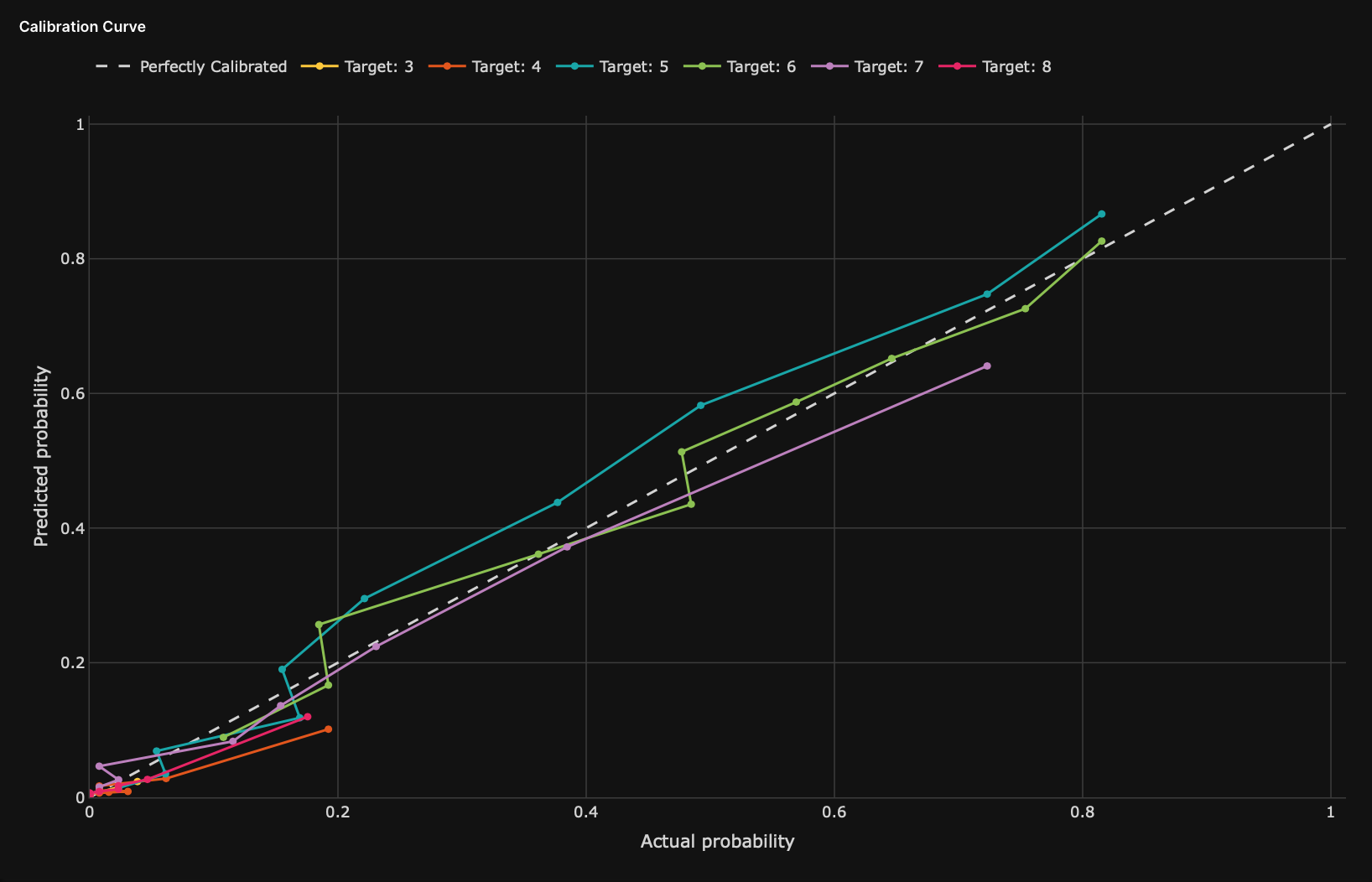This screenshot has height=882, width=1372.
Task: Click the yellow Target: 3 legend marker
Action: [320, 66]
